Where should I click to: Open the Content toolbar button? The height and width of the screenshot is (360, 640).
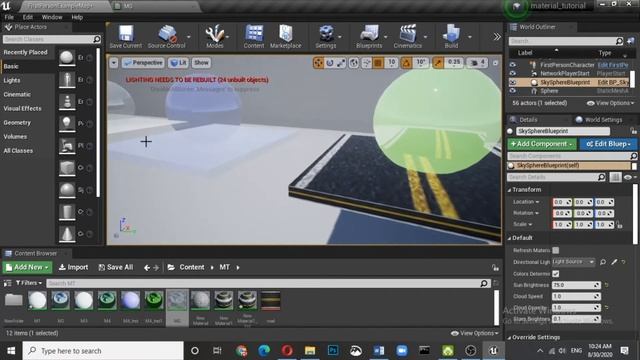(x=254, y=37)
